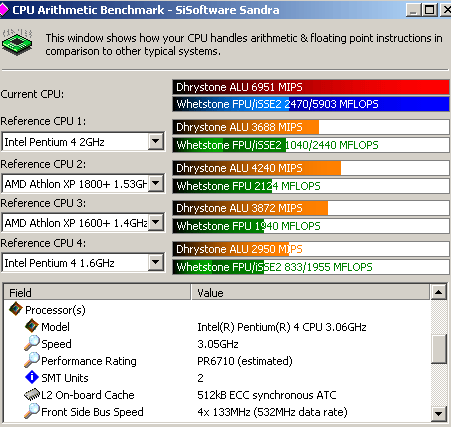Click the Value column header
The image size is (451, 427).
(311, 292)
